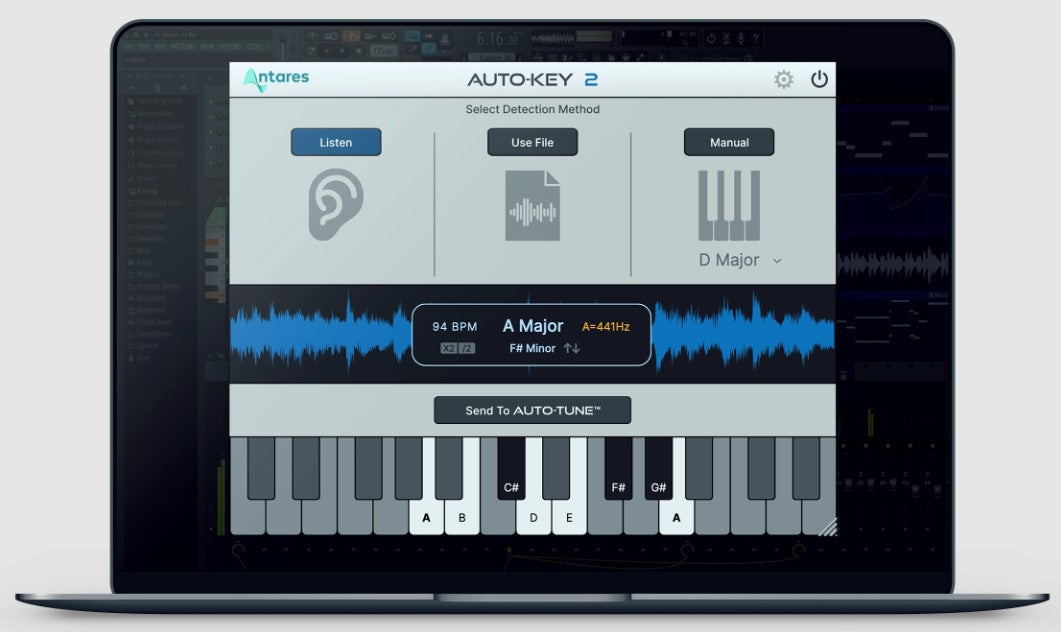Select the Use File detection method
This screenshot has width=1061, height=632.
point(532,142)
